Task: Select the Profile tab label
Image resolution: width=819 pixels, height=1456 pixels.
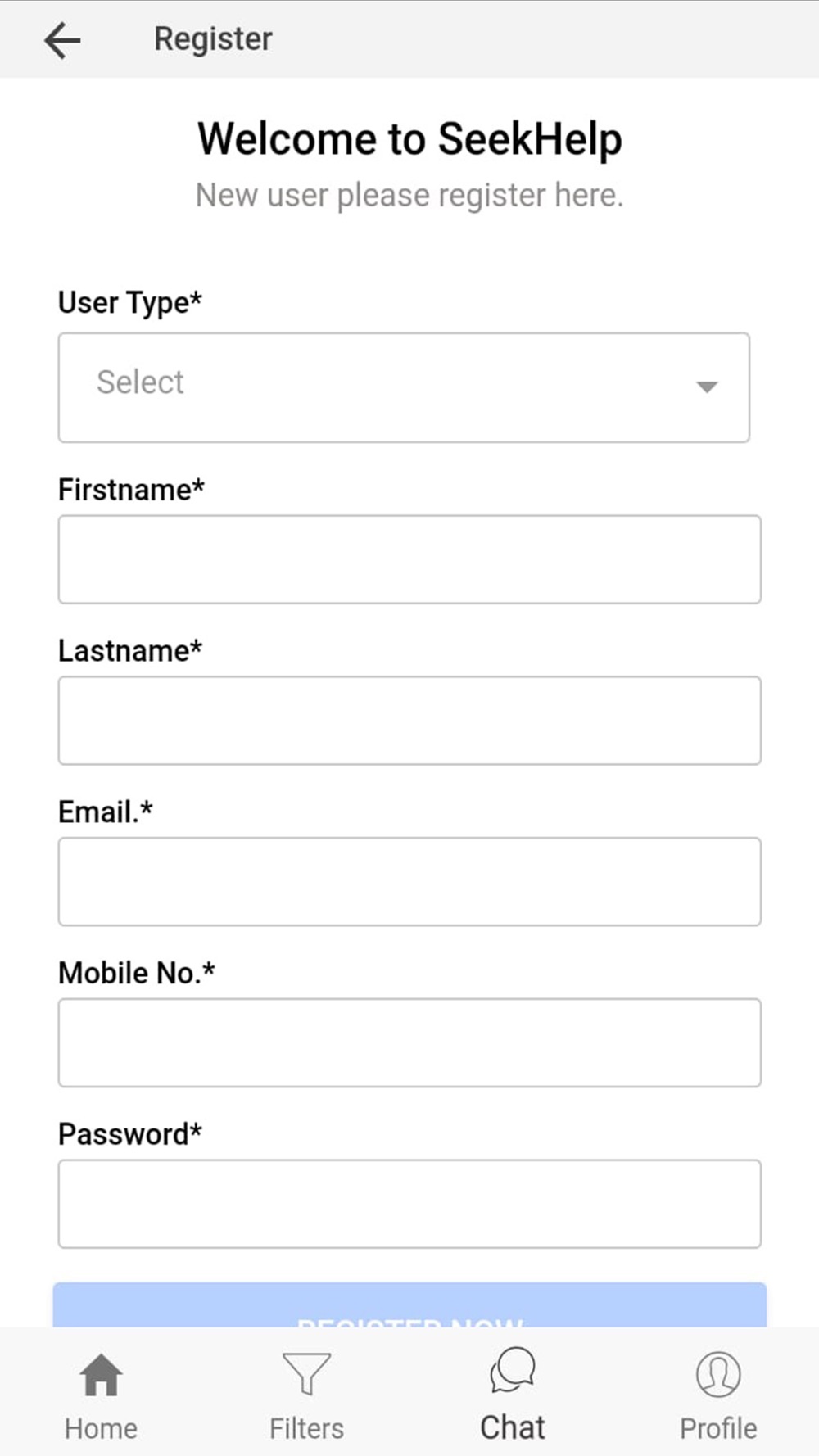Action: pos(718,1428)
